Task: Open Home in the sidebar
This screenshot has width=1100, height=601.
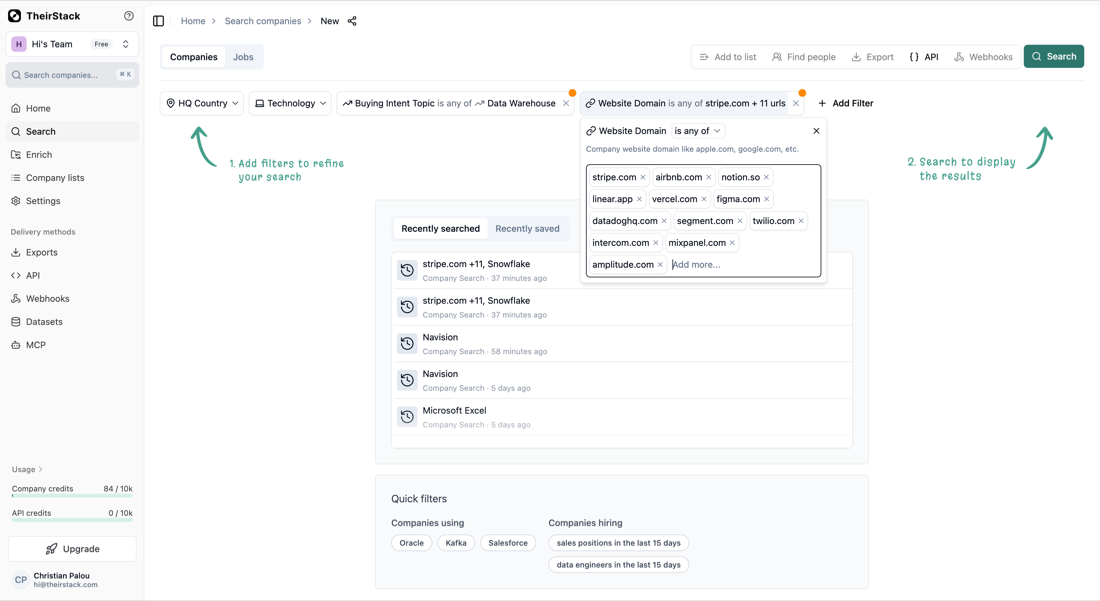Action: (72, 108)
